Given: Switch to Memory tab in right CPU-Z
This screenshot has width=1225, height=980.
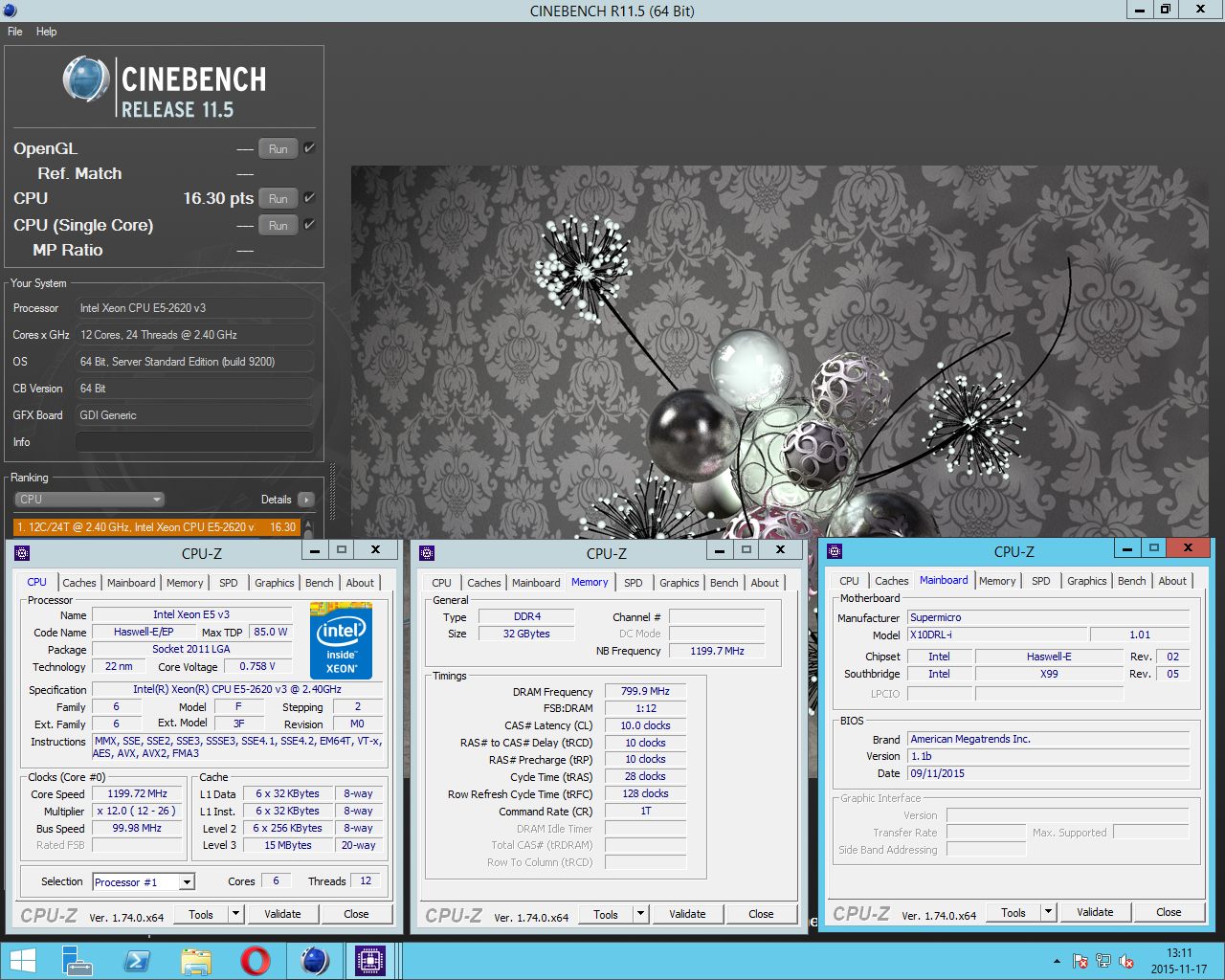Looking at the screenshot, I should coord(997,581).
